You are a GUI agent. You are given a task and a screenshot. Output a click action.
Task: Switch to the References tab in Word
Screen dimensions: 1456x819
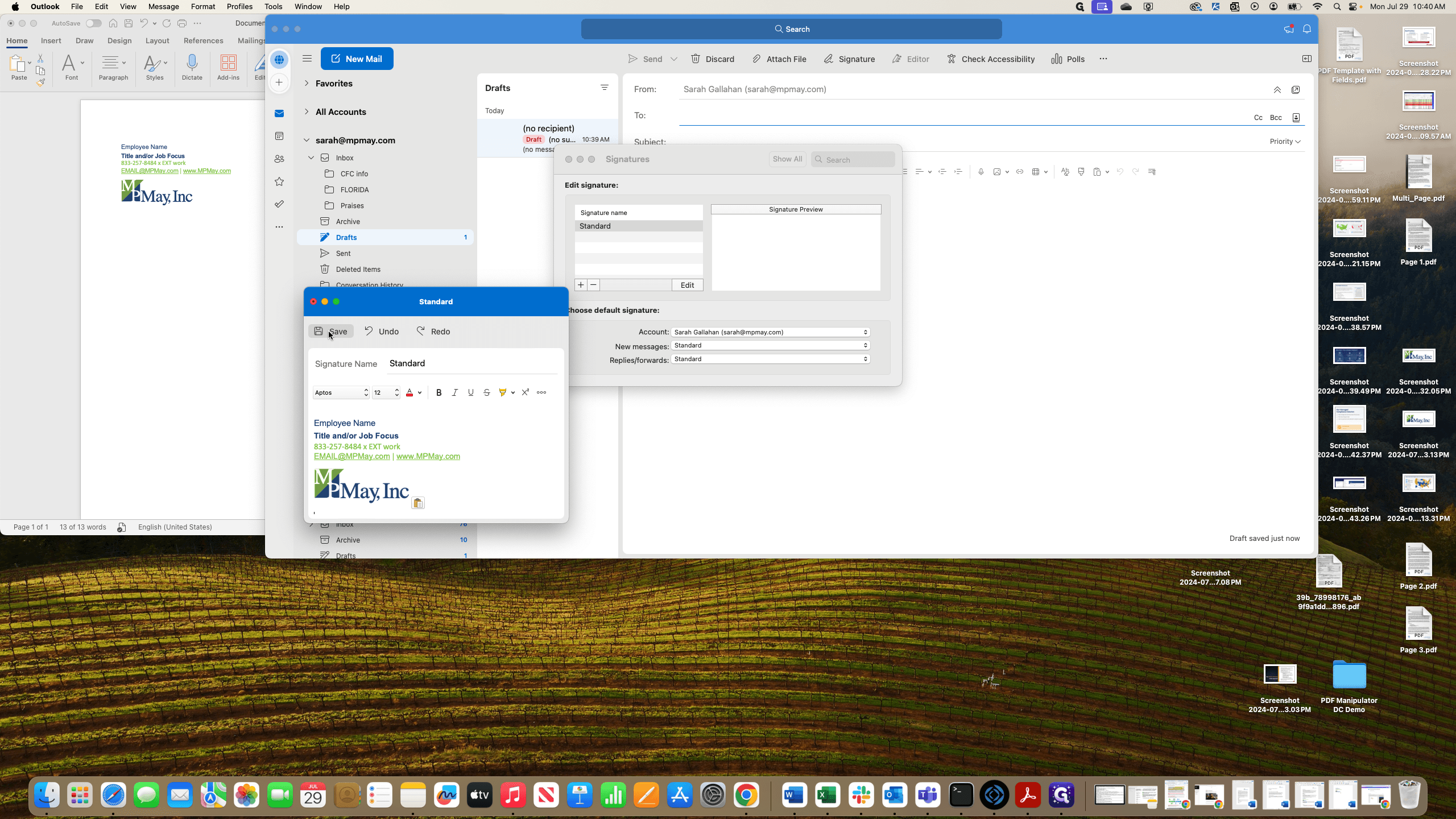[203, 41]
